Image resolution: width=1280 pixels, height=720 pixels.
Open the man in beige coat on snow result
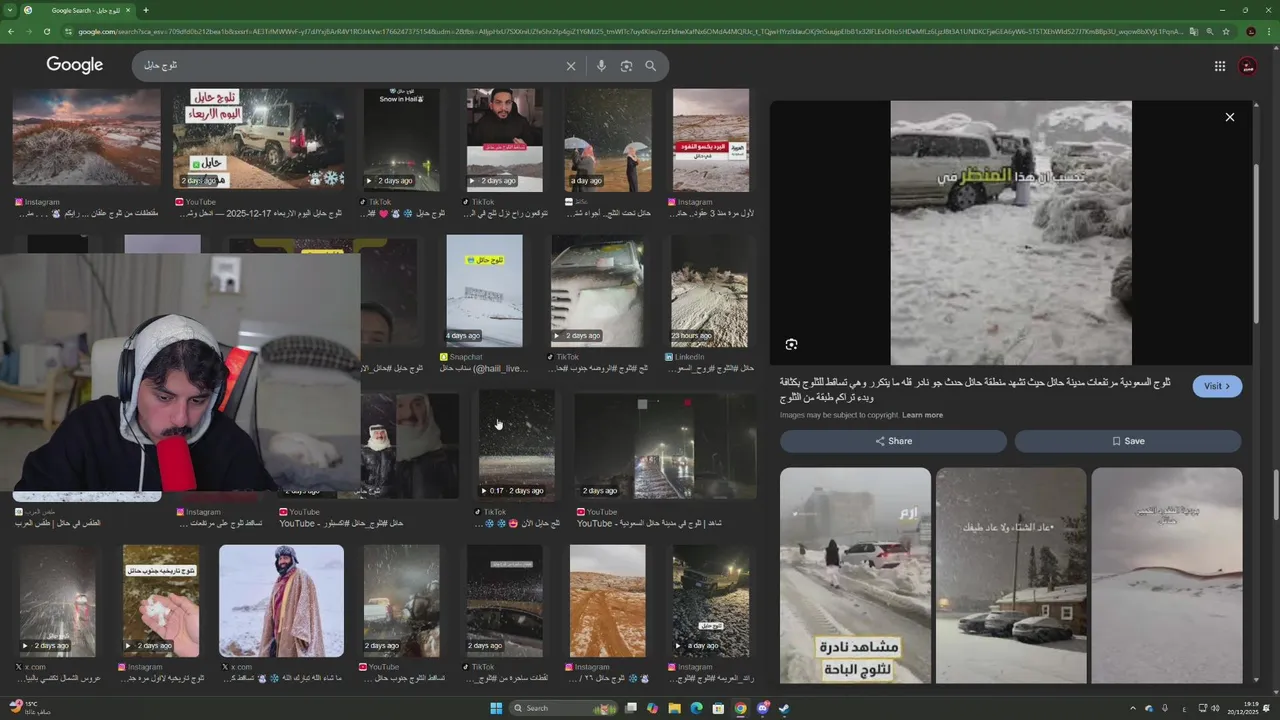281,601
